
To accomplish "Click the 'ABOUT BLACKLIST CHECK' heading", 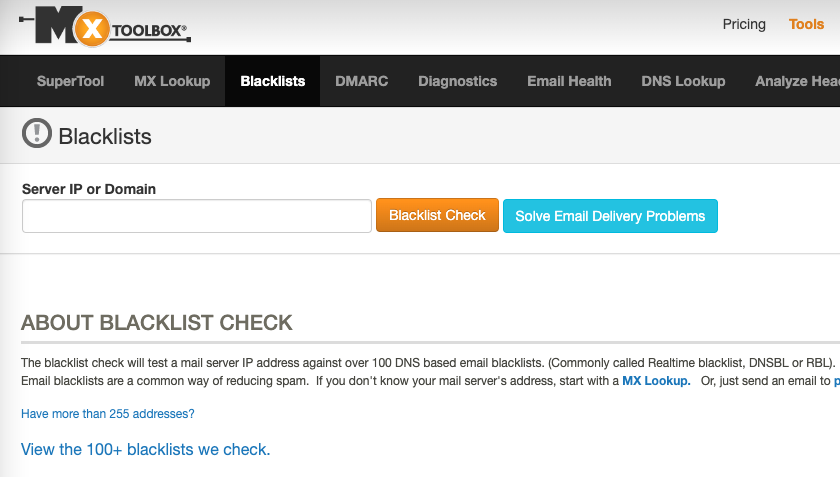I will point(156,323).
